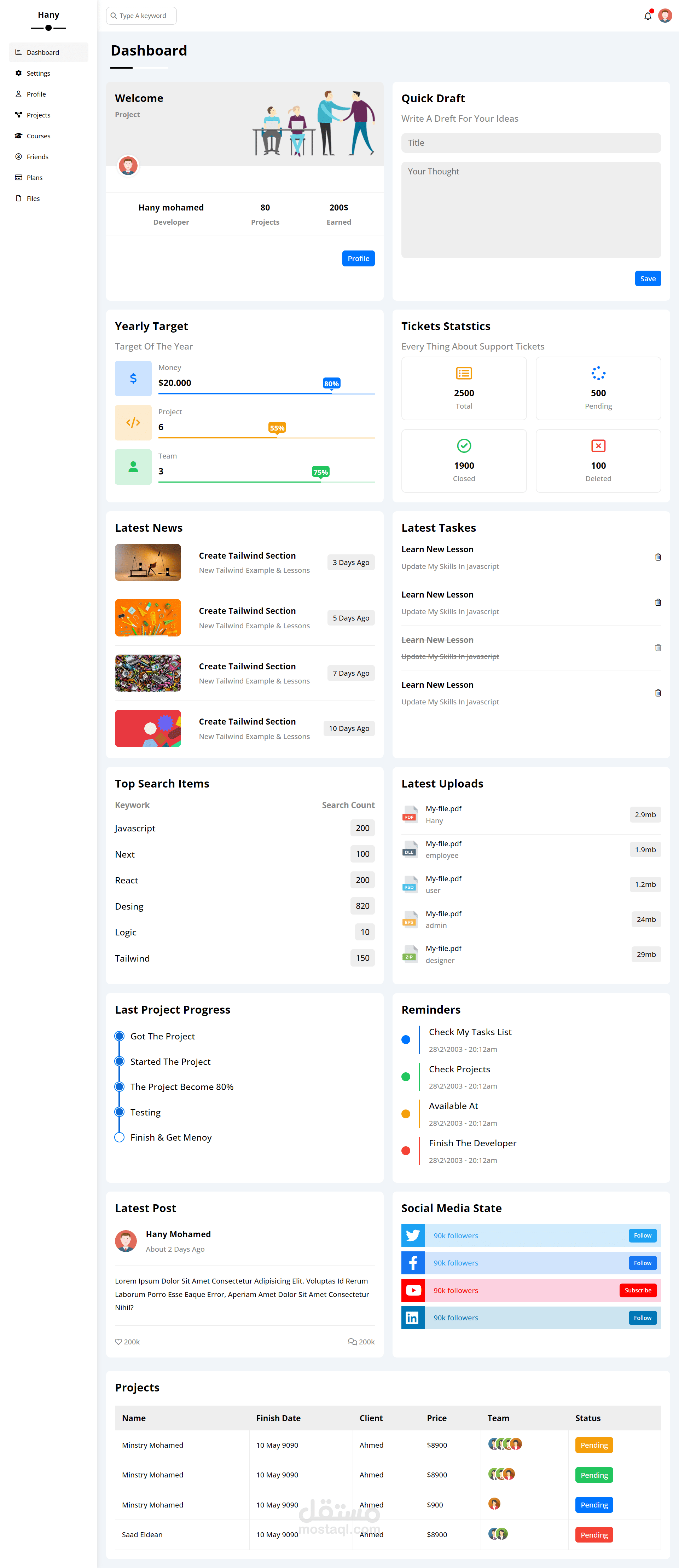The height and width of the screenshot is (1568, 679).
Task: Select Files in the sidebar
Action: (33, 198)
